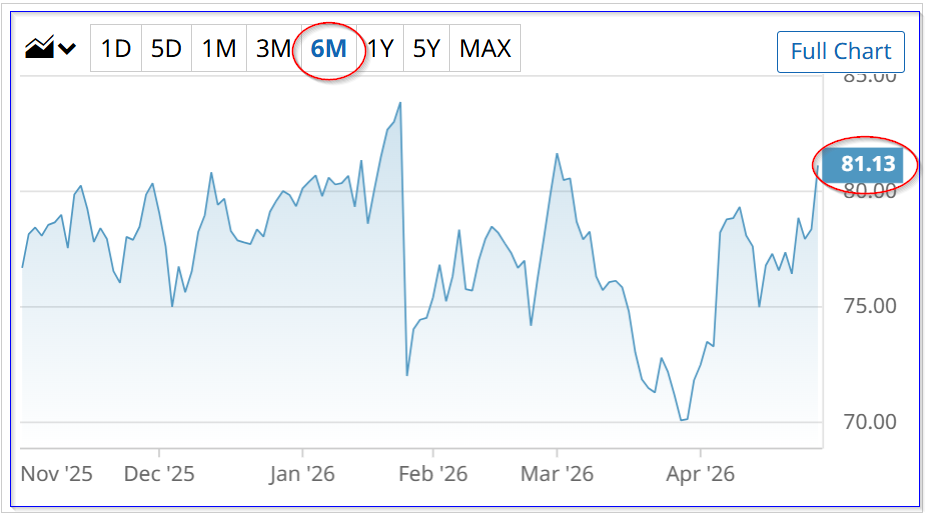
Task: Expand the chart style dropdown chevron
Action: (67, 48)
